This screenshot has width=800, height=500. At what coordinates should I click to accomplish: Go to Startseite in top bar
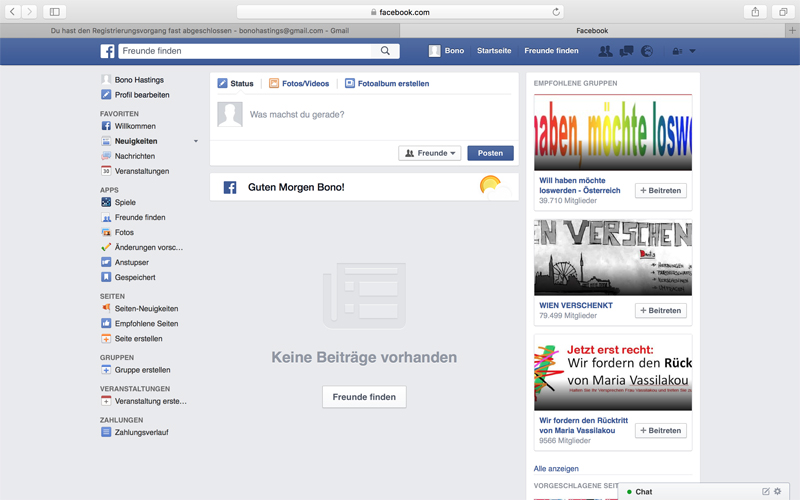pyautogui.click(x=494, y=51)
